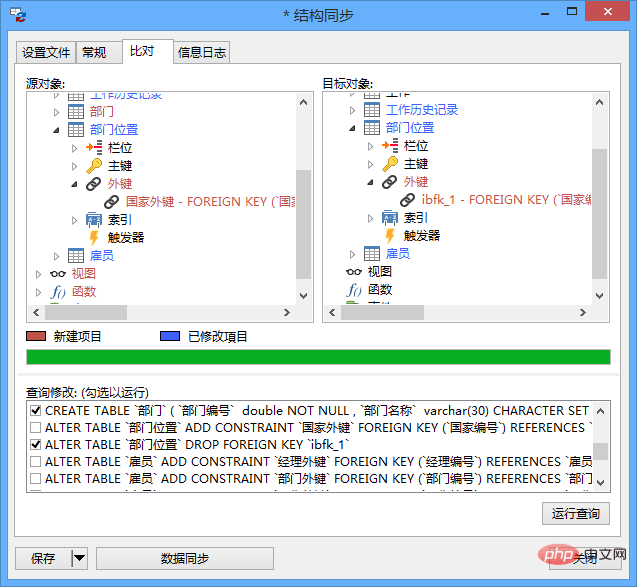
Task: Click the target 栏位 columns icon
Action: pyautogui.click(x=390, y=145)
